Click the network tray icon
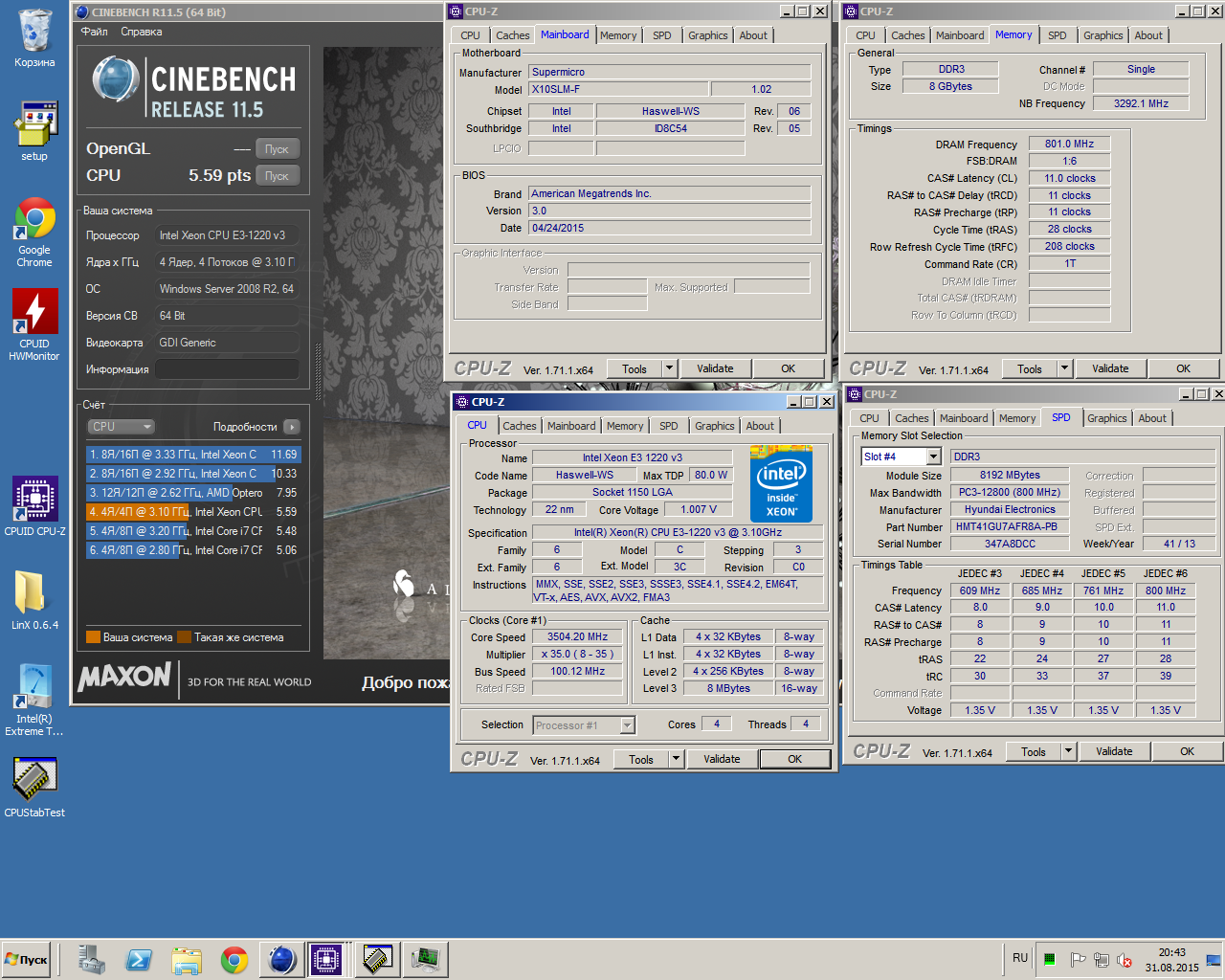The height and width of the screenshot is (980, 1225). point(1102,960)
